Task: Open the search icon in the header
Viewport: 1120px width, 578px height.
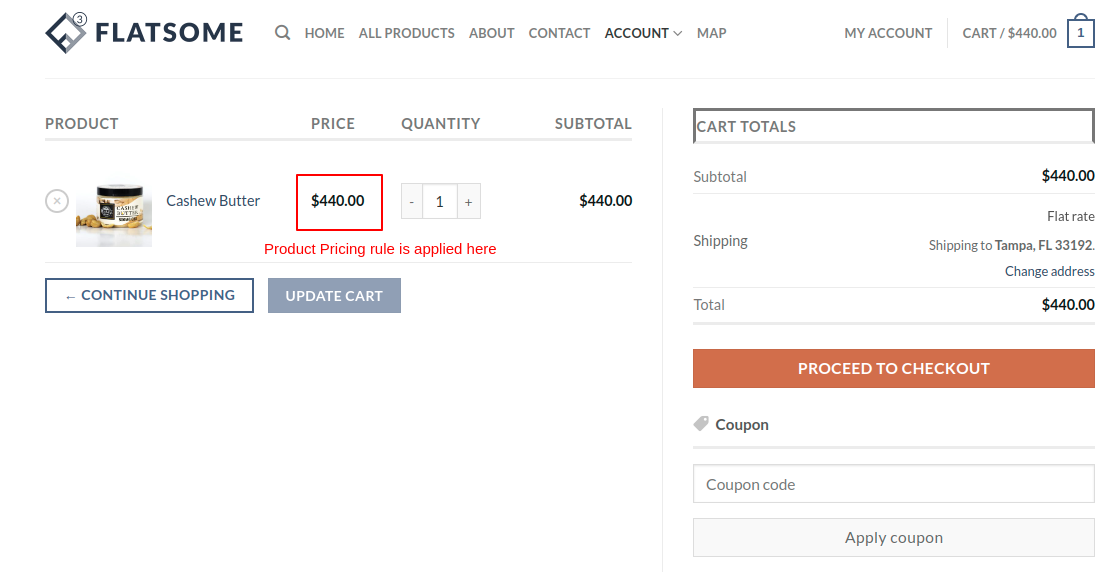Action: pyautogui.click(x=282, y=32)
